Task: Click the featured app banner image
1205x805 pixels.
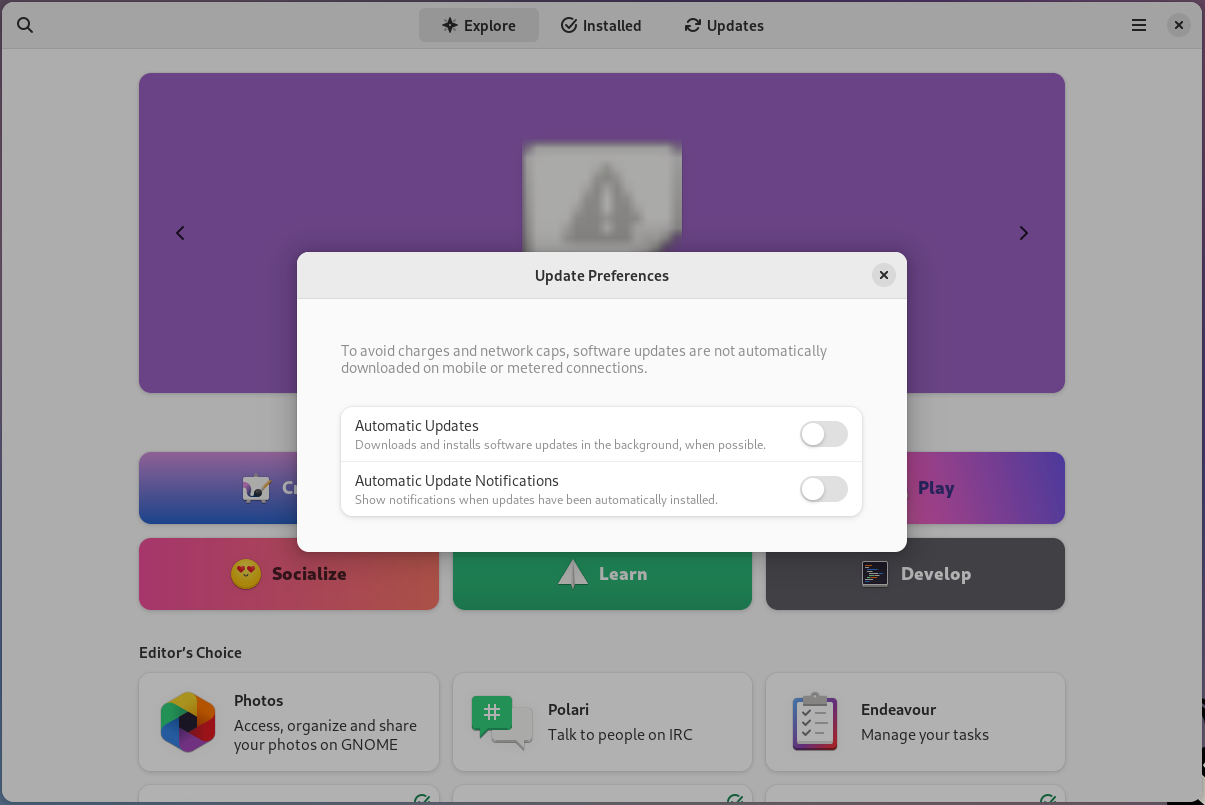Action: click(x=602, y=195)
